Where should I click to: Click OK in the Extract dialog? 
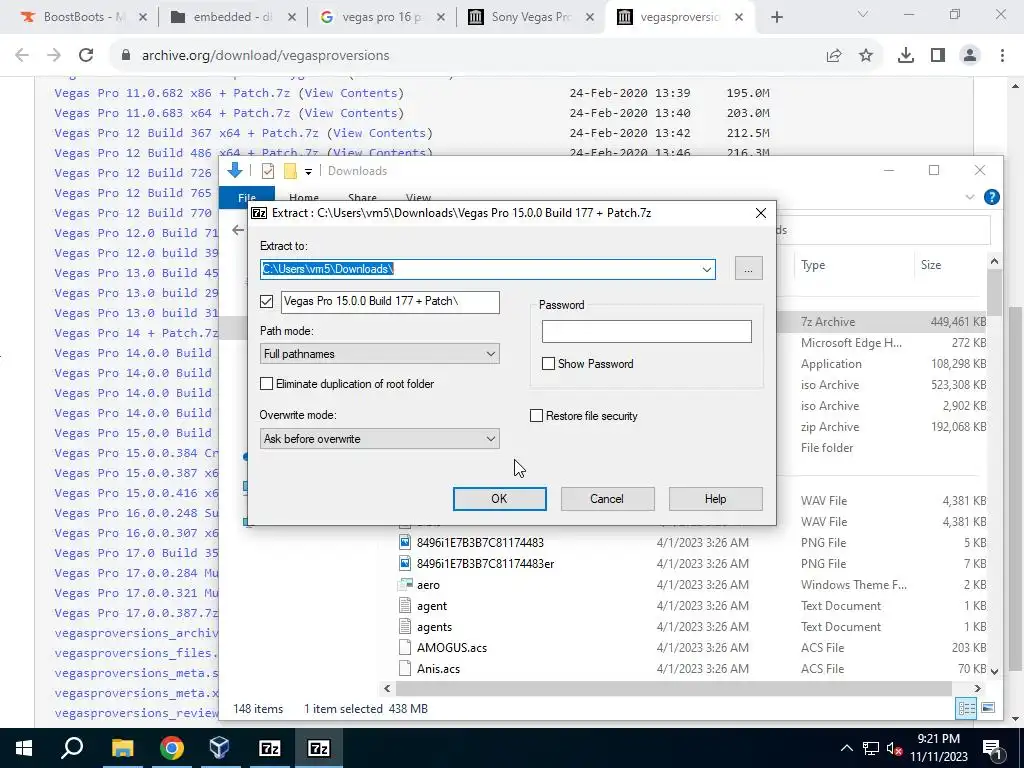click(x=500, y=499)
